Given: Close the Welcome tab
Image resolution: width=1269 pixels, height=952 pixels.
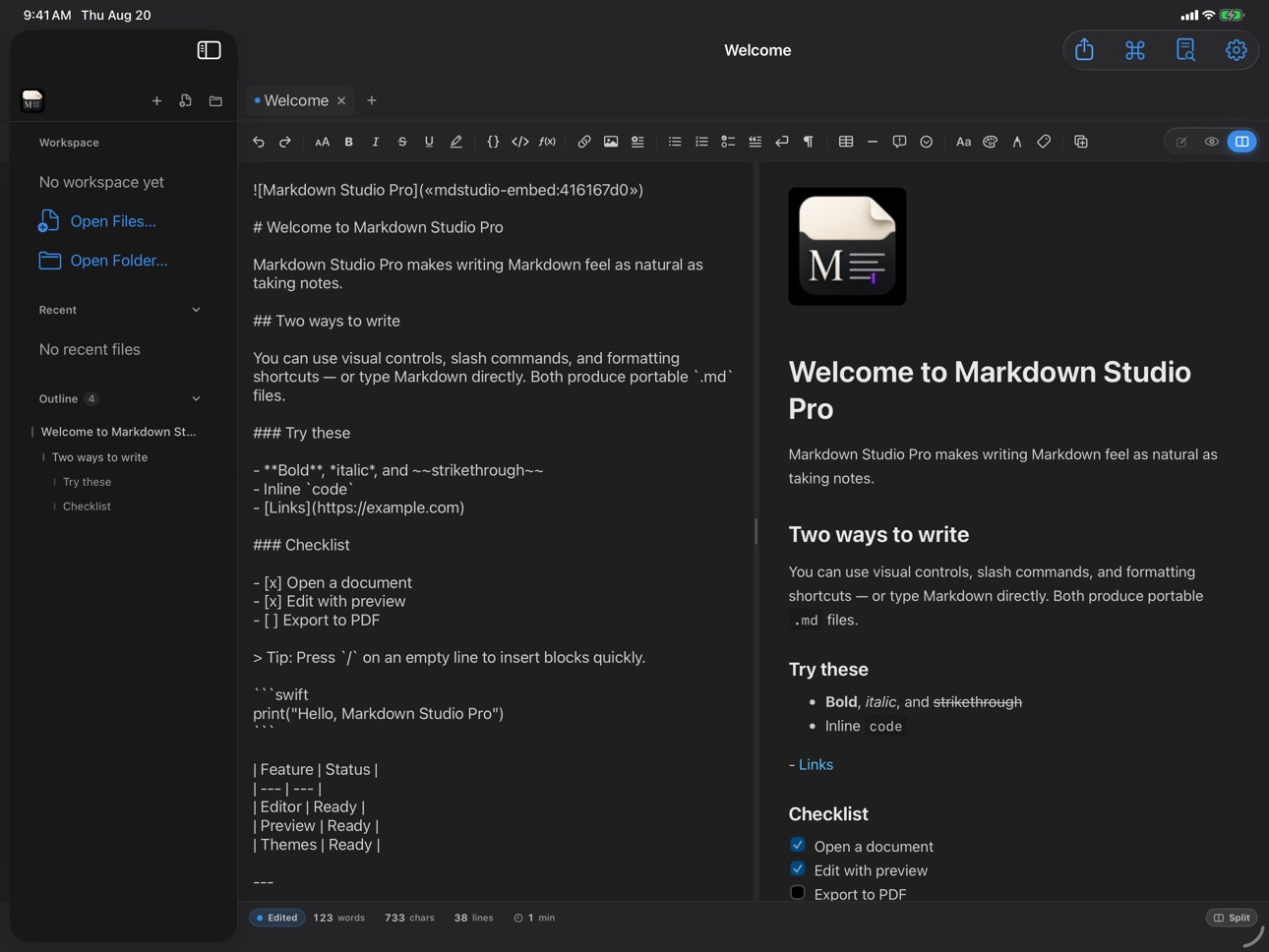Looking at the screenshot, I should point(341,100).
